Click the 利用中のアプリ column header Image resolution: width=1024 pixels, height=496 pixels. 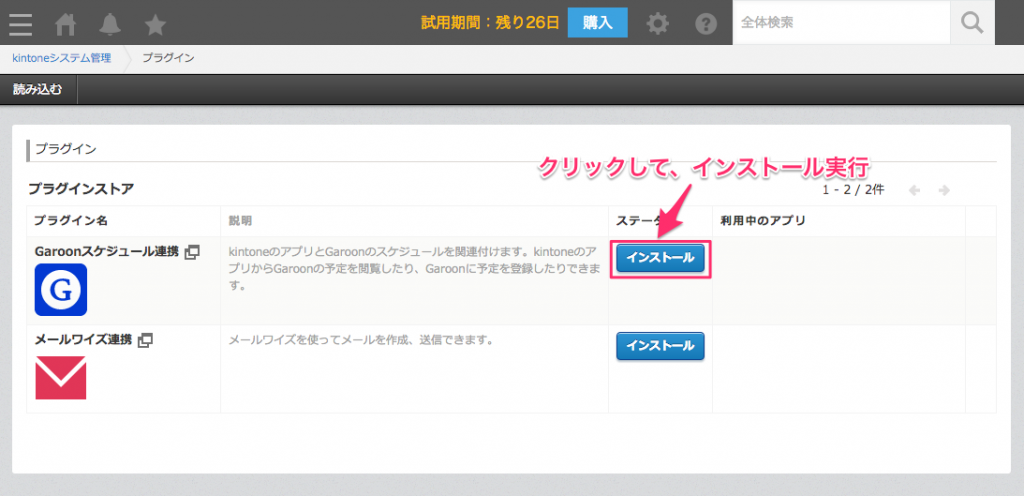[x=762, y=221]
